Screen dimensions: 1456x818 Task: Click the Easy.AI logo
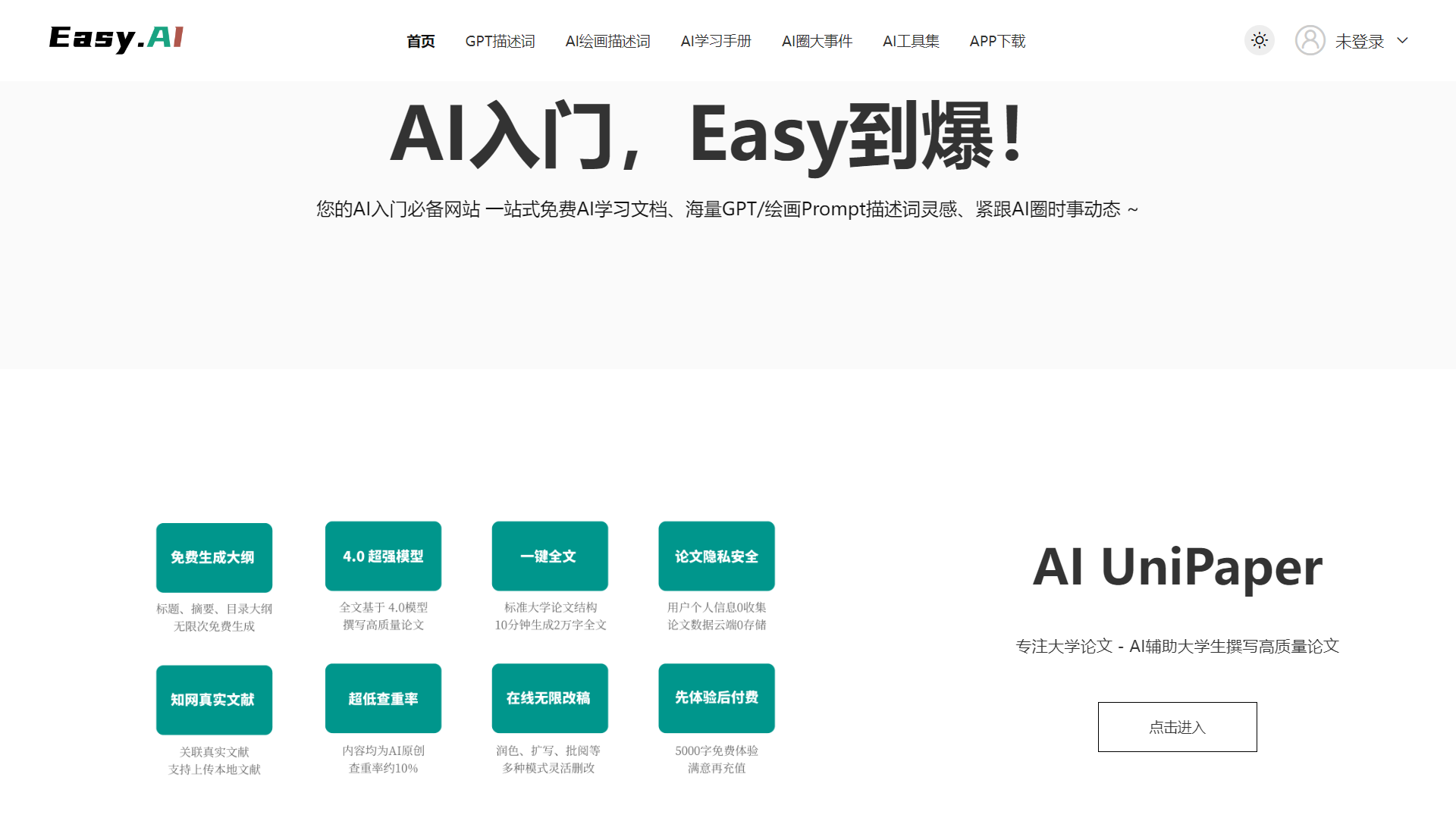tap(115, 39)
